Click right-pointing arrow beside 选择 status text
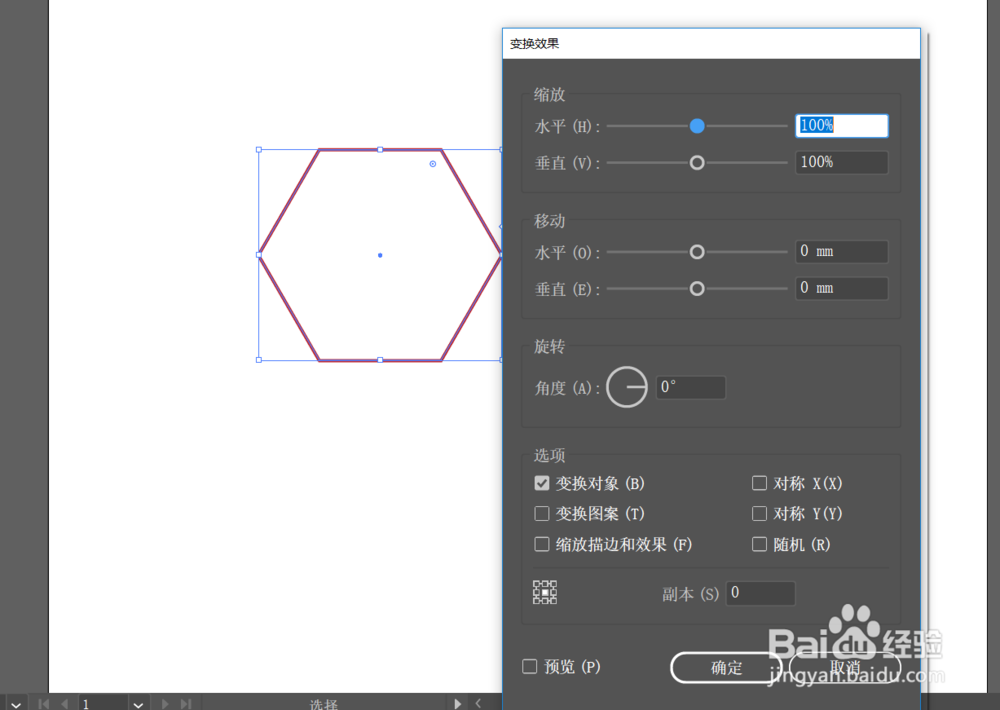The height and width of the screenshot is (710, 1000). tap(457, 703)
